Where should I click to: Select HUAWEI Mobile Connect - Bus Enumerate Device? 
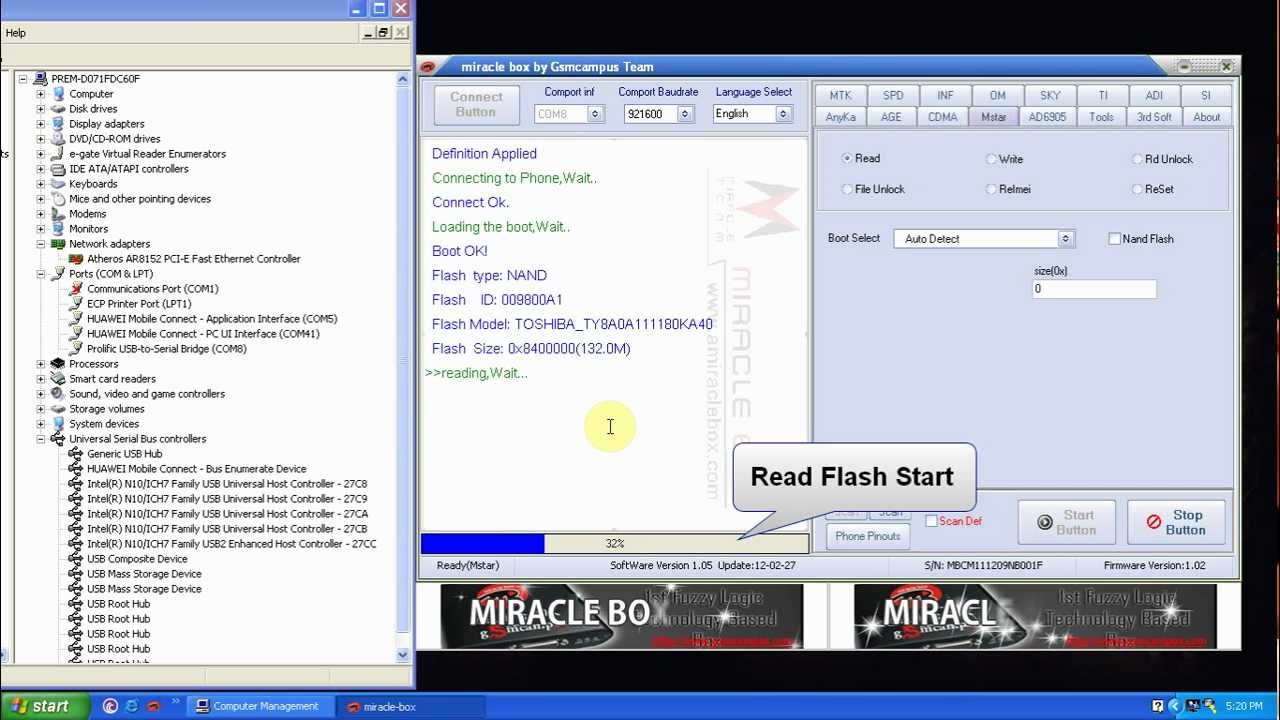click(x=196, y=469)
